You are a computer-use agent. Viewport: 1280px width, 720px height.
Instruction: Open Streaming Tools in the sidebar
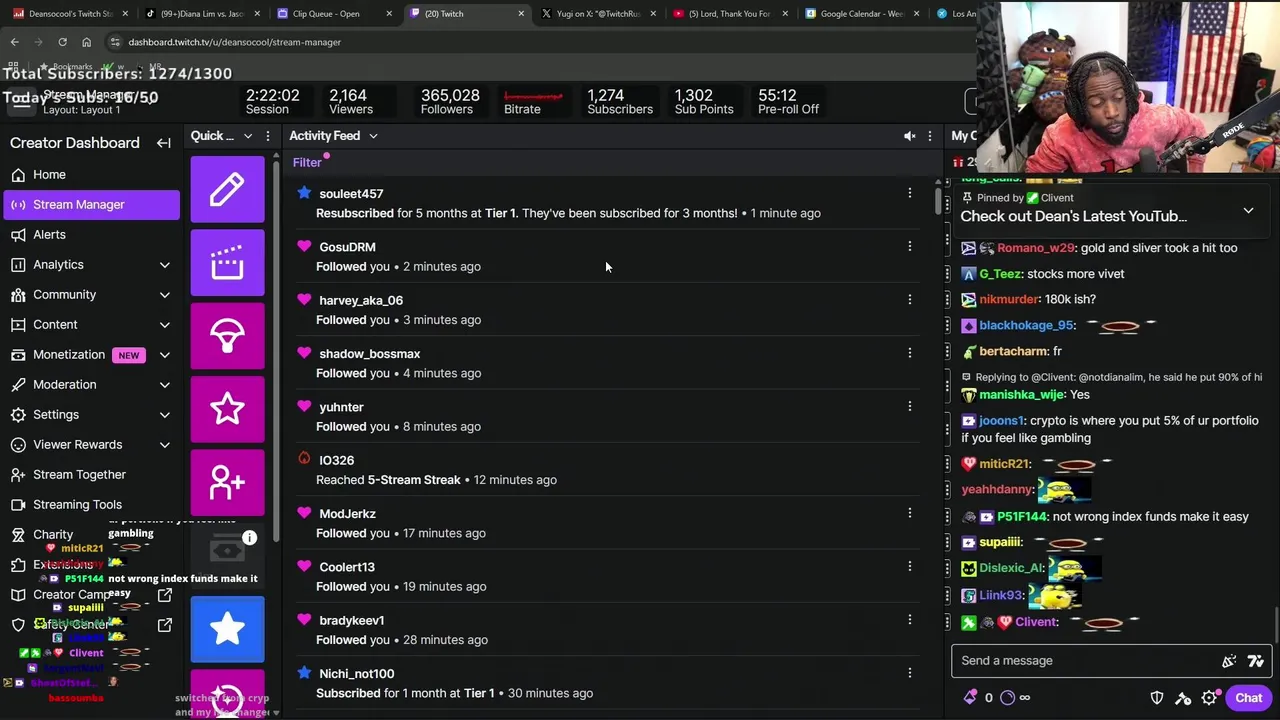[x=91, y=504]
